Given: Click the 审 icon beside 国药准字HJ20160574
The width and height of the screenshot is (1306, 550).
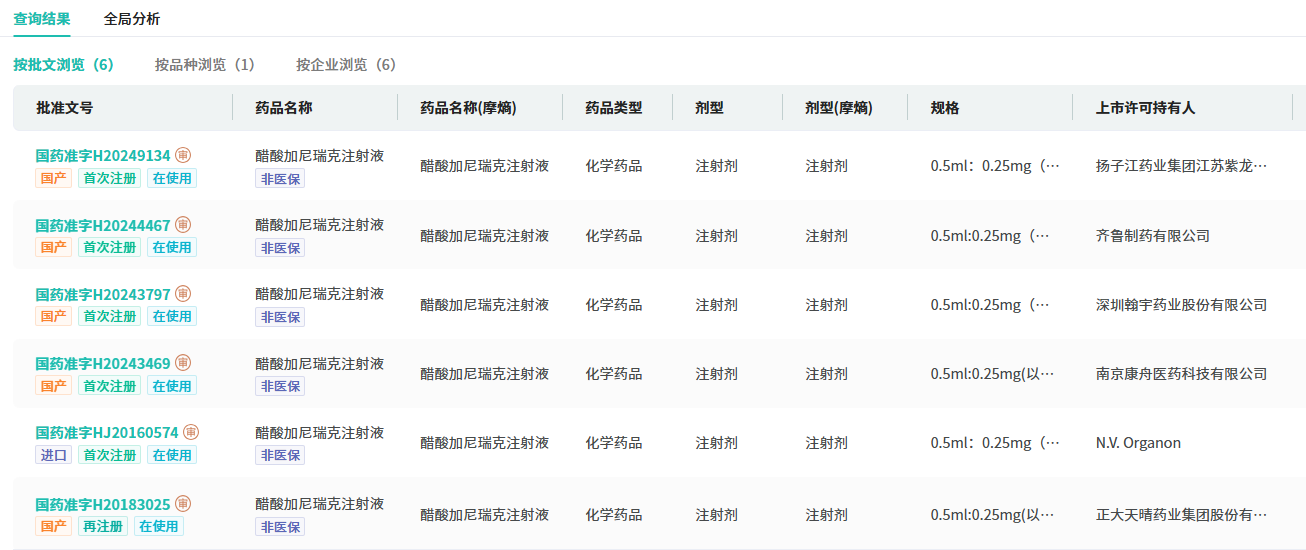Looking at the screenshot, I should click(x=191, y=433).
